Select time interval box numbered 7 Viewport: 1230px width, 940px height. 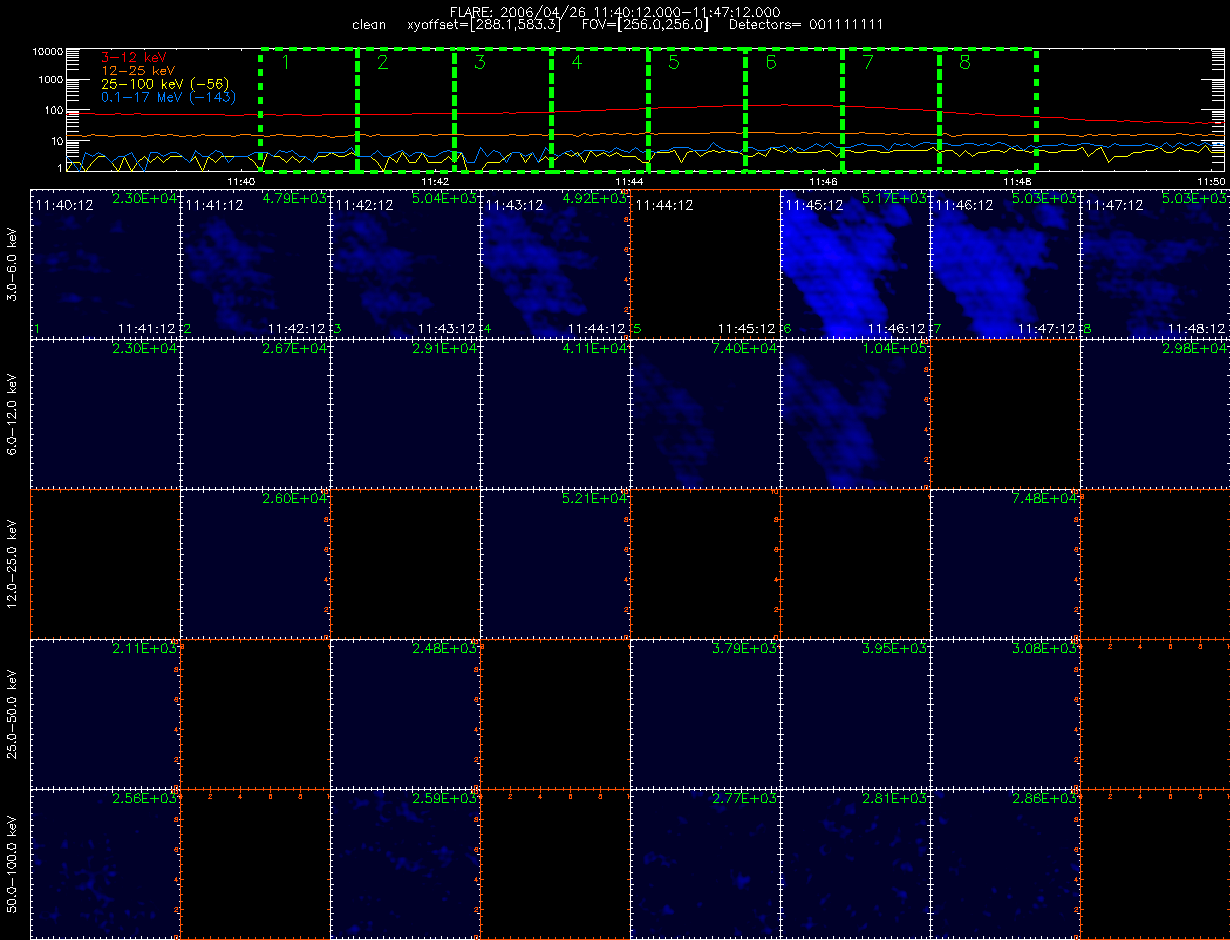click(x=891, y=109)
